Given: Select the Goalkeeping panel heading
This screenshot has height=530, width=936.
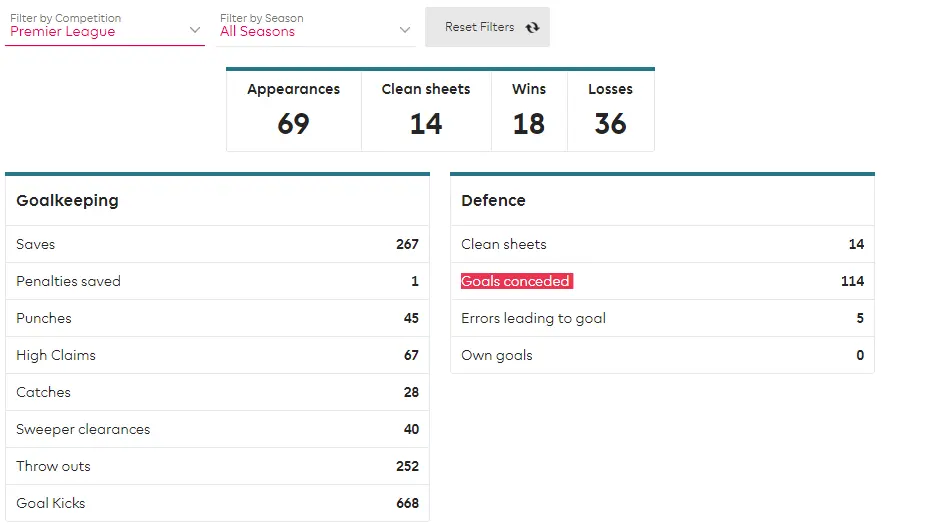Looking at the screenshot, I should 67,200.
